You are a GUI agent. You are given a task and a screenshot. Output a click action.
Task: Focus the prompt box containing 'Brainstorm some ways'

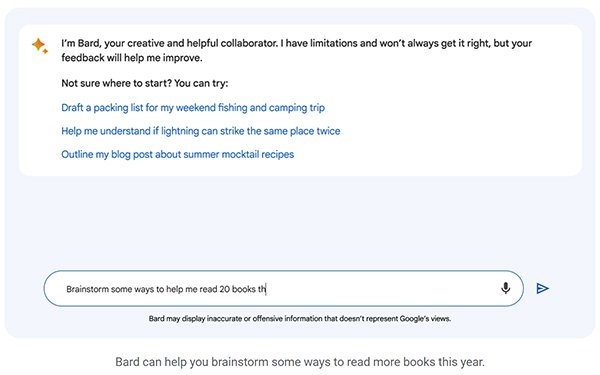coord(284,289)
